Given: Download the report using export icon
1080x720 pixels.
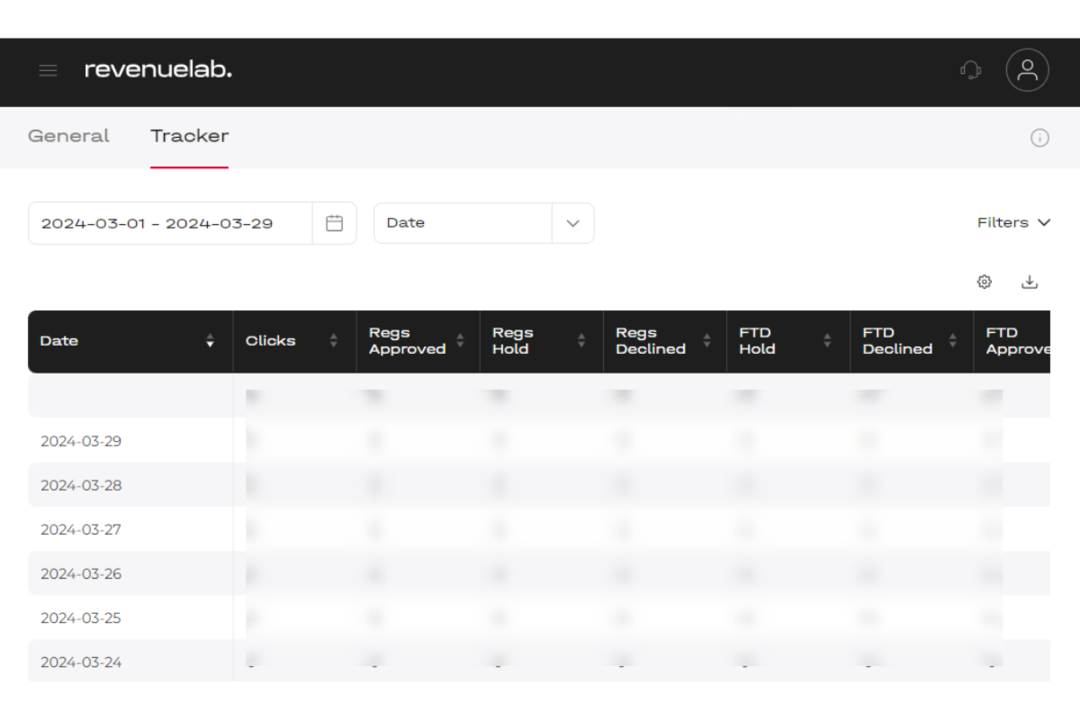Looking at the screenshot, I should point(1029,282).
